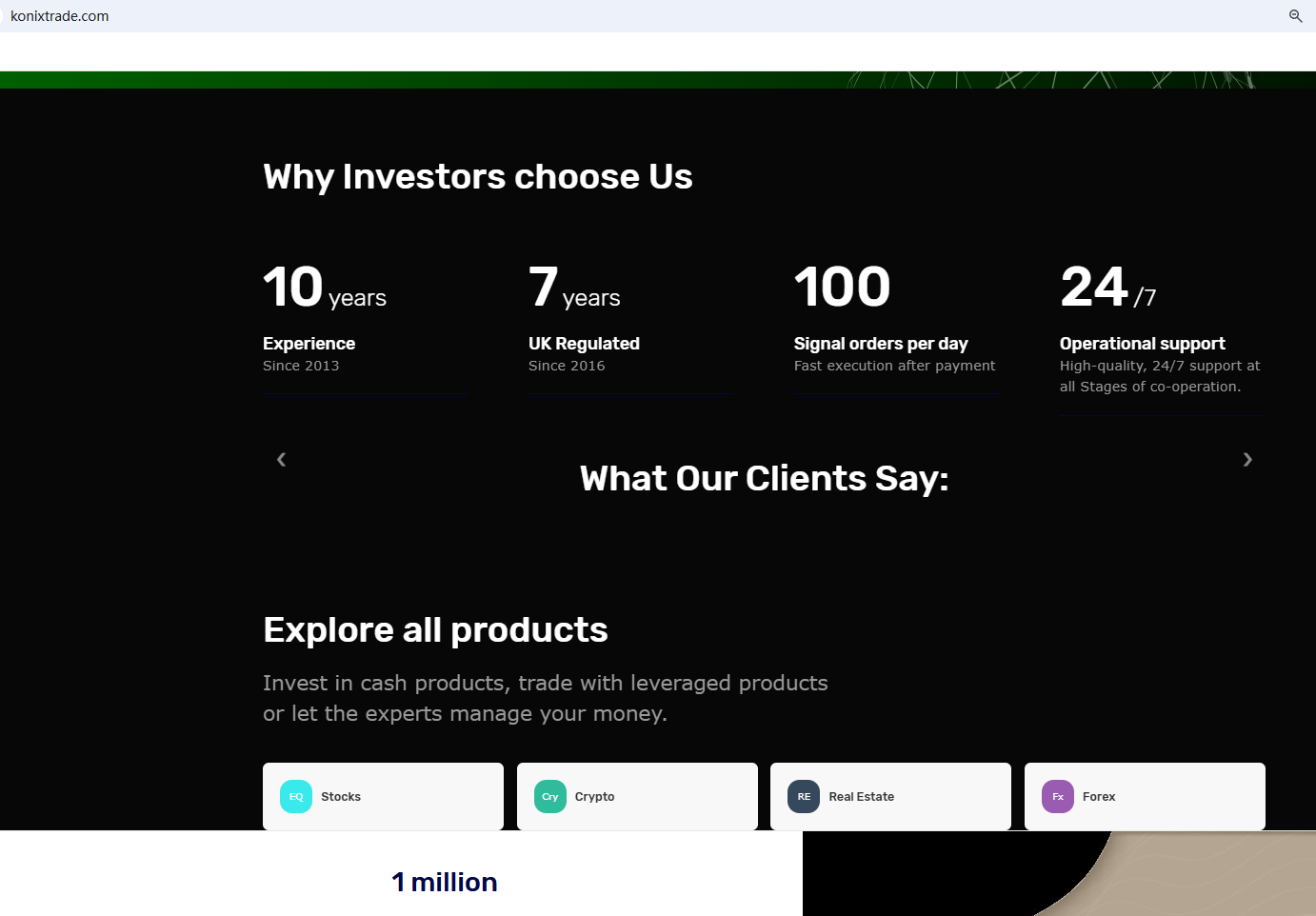The width and height of the screenshot is (1316, 916).
Task: Click the "10 years" experience statistic
Action: tap(325, 289)
